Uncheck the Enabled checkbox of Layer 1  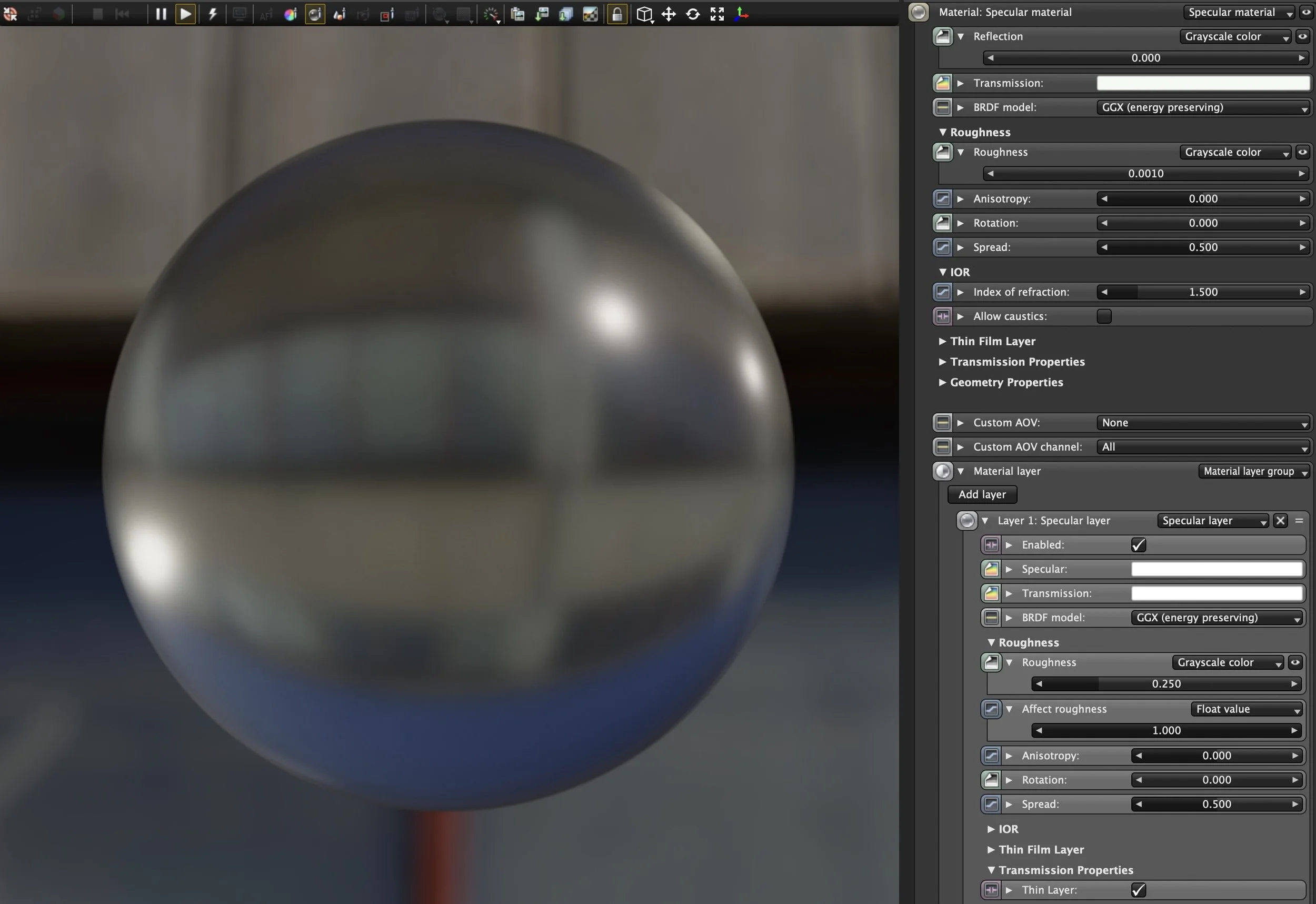coord(1138,545)
